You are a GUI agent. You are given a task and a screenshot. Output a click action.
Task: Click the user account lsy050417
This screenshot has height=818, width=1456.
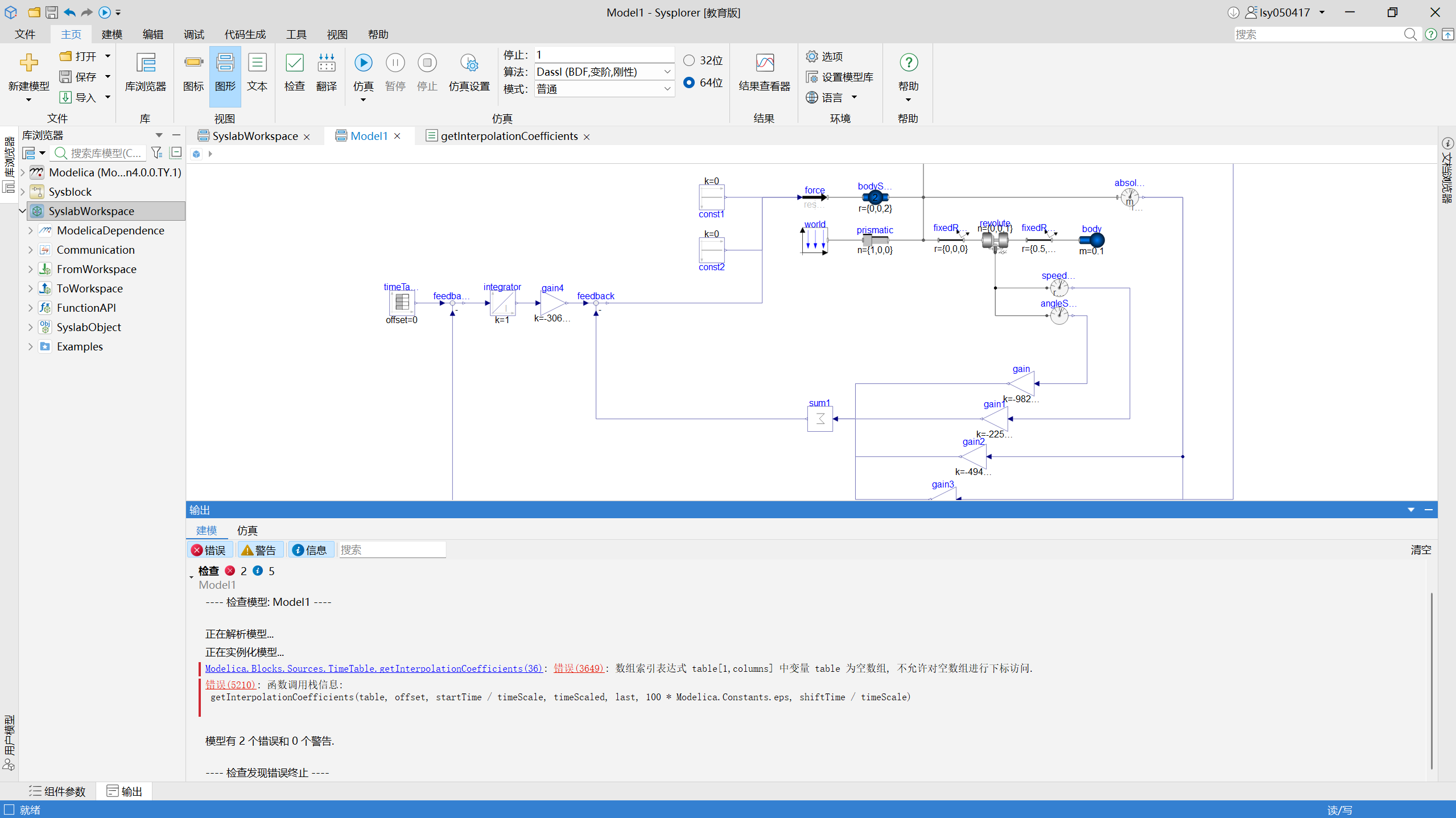(x=1285, y=13)
